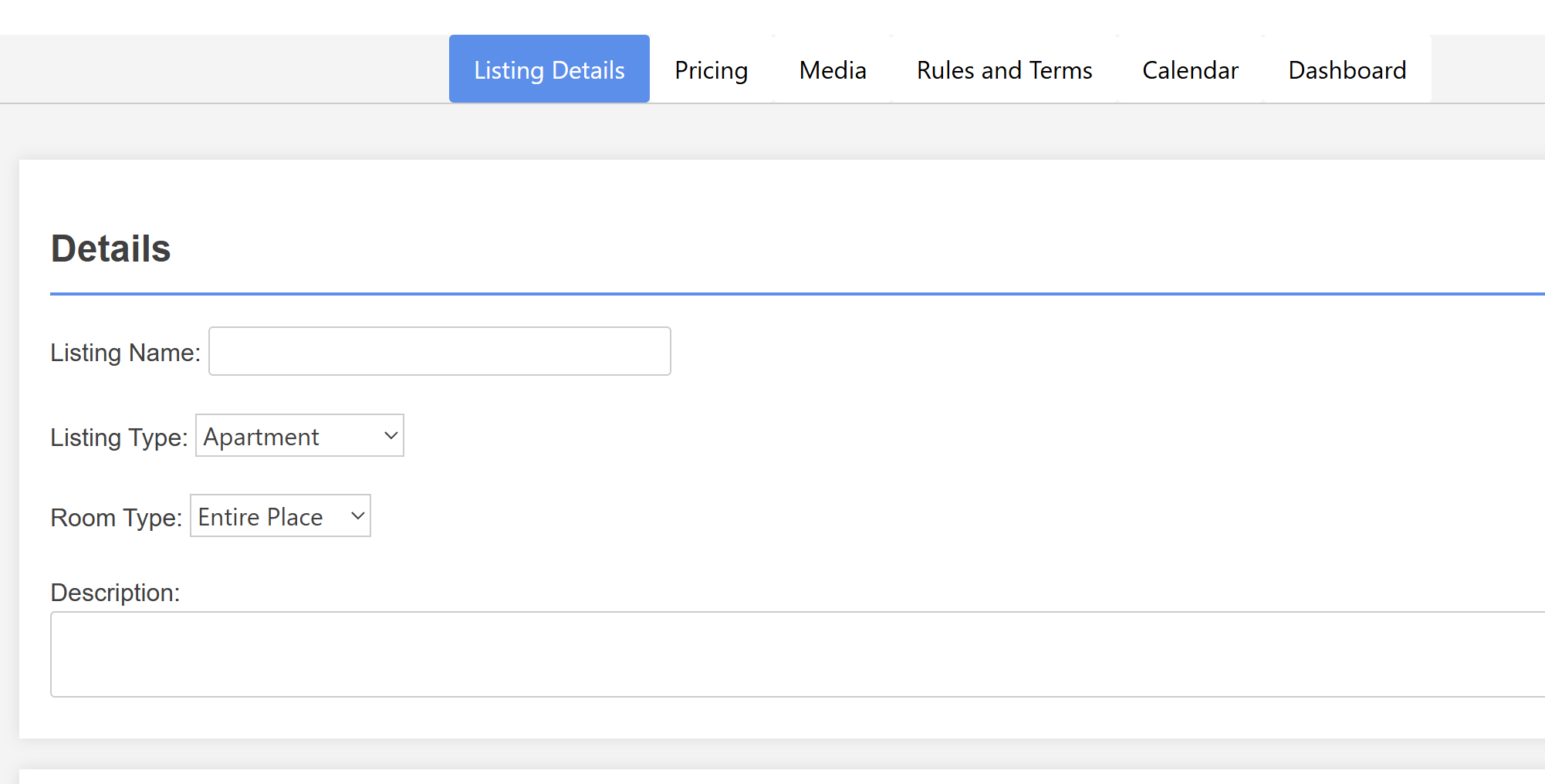Screen dimensions: 1545x784
Task: Click the 'Room Type:' label
Action: [x=116, y=518]
